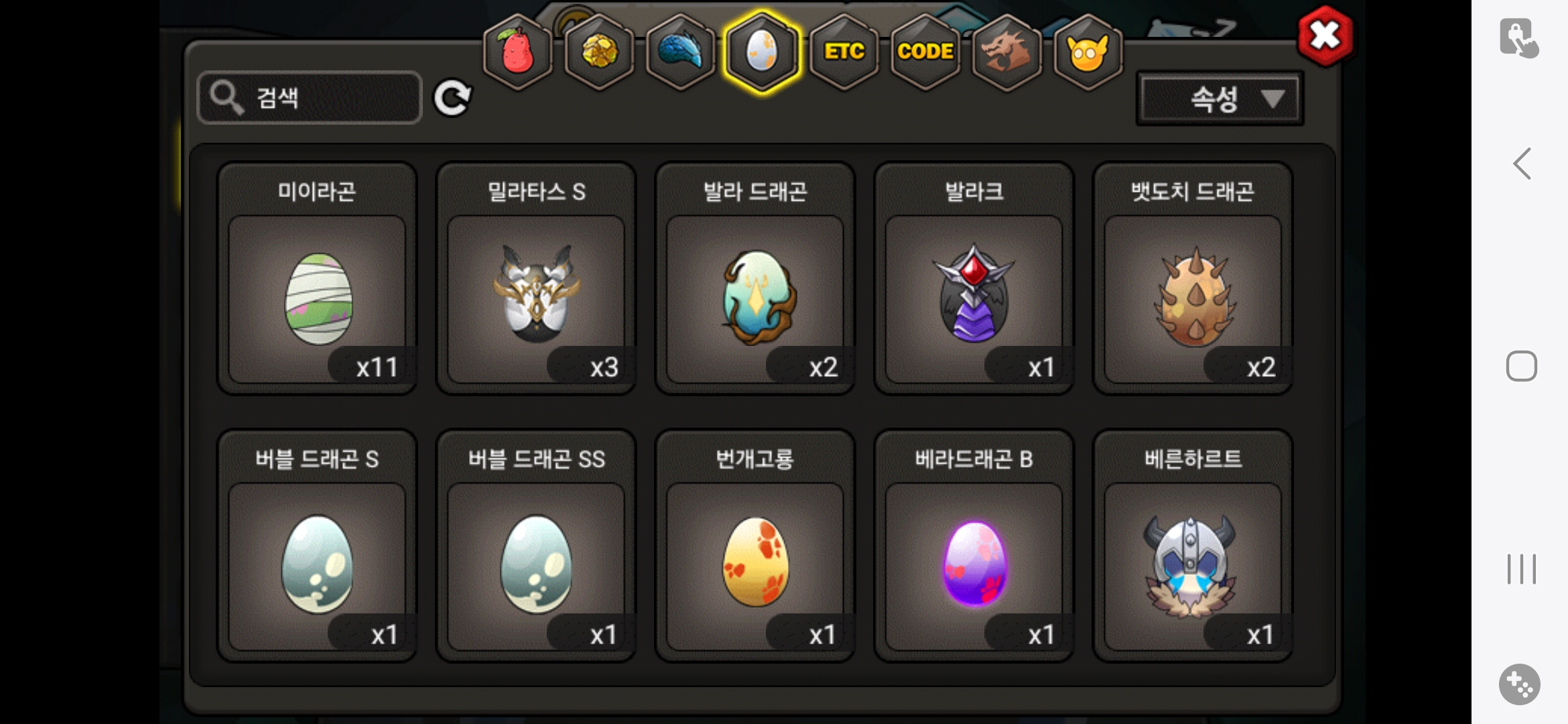
Task: Close the inventory with the red X
Action: [1325, 36]
